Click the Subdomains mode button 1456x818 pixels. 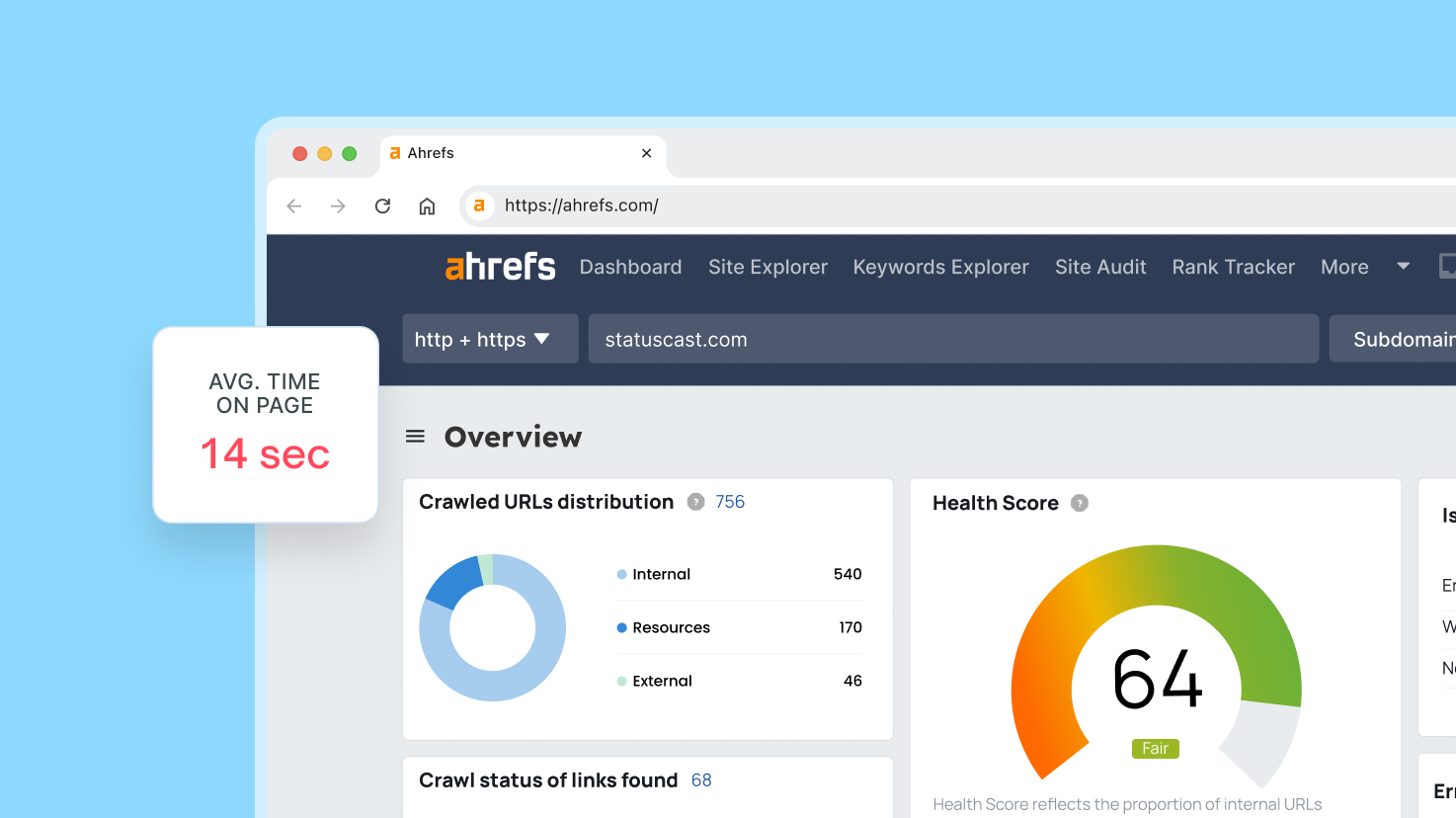[1393, 339]
